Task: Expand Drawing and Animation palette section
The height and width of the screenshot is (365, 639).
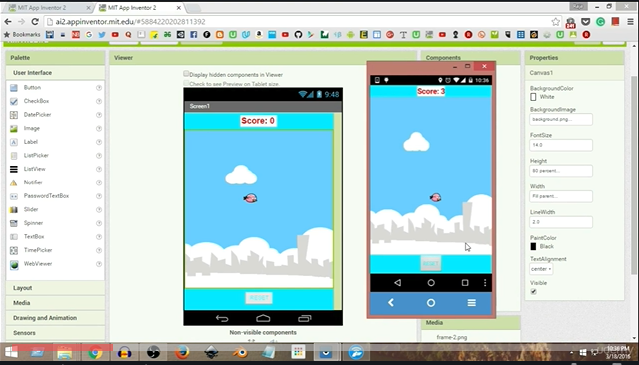Action: click(55, 318)
